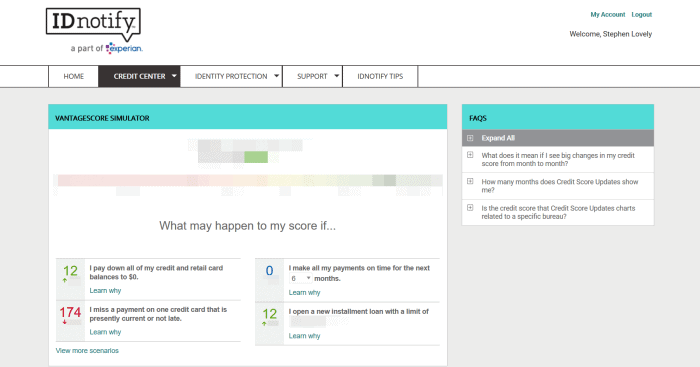Click the Expand All plus icon

[470, 138]
